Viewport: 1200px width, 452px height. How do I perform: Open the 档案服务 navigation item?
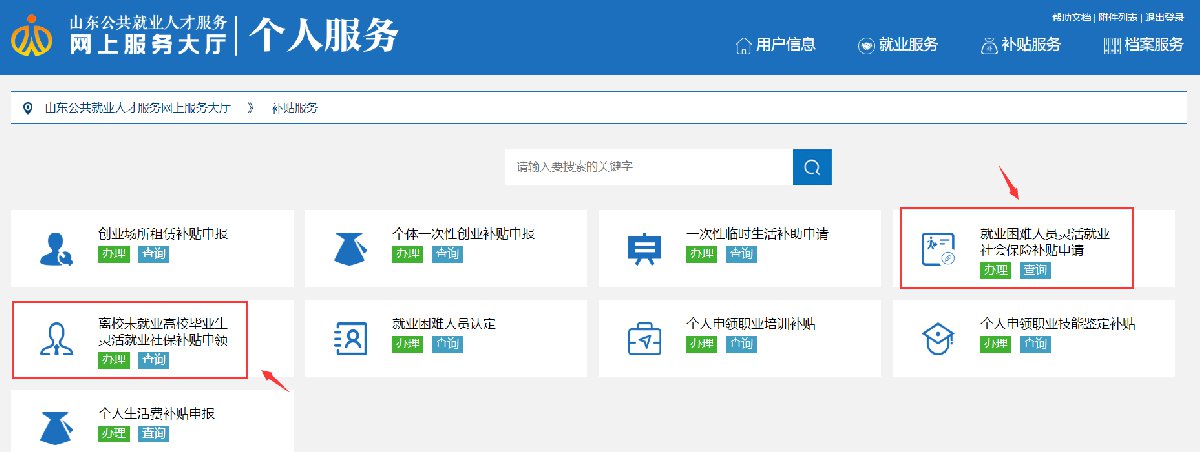point(1143,45)
